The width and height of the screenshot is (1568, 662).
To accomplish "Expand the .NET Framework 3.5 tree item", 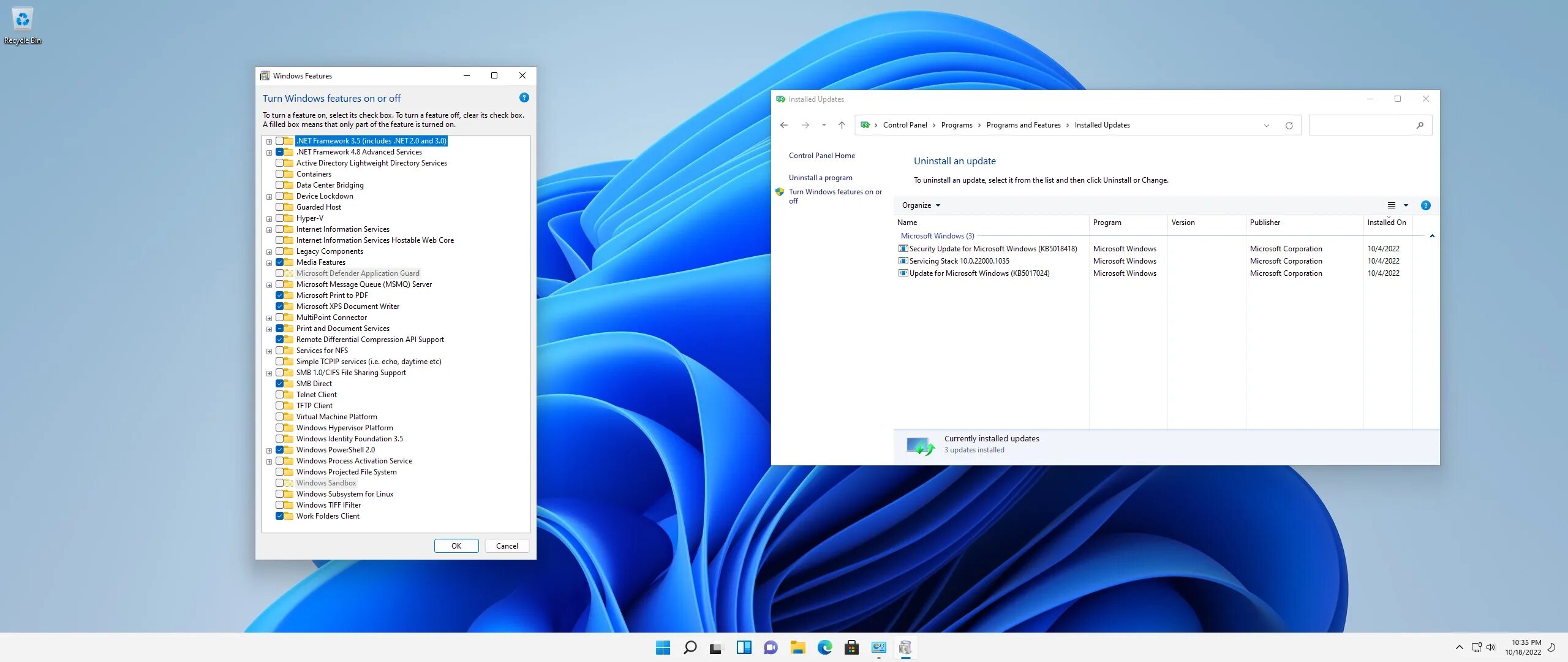I will [269, 140].
